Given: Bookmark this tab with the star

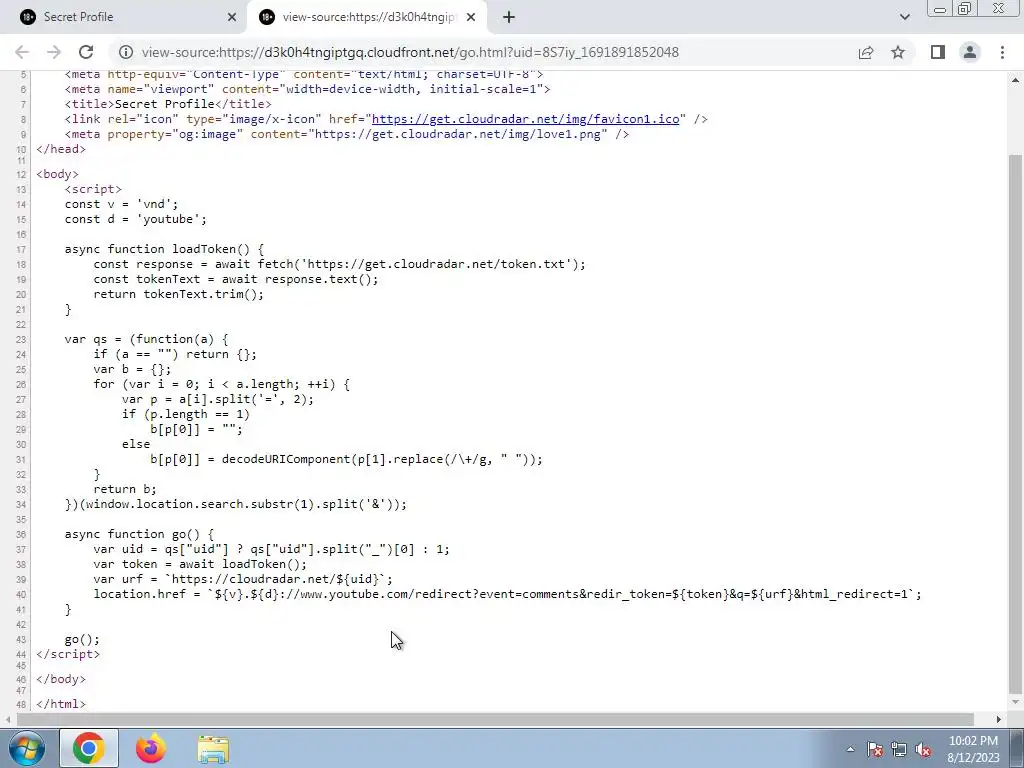Looking at the screenshot, I should tap(898, 52).
